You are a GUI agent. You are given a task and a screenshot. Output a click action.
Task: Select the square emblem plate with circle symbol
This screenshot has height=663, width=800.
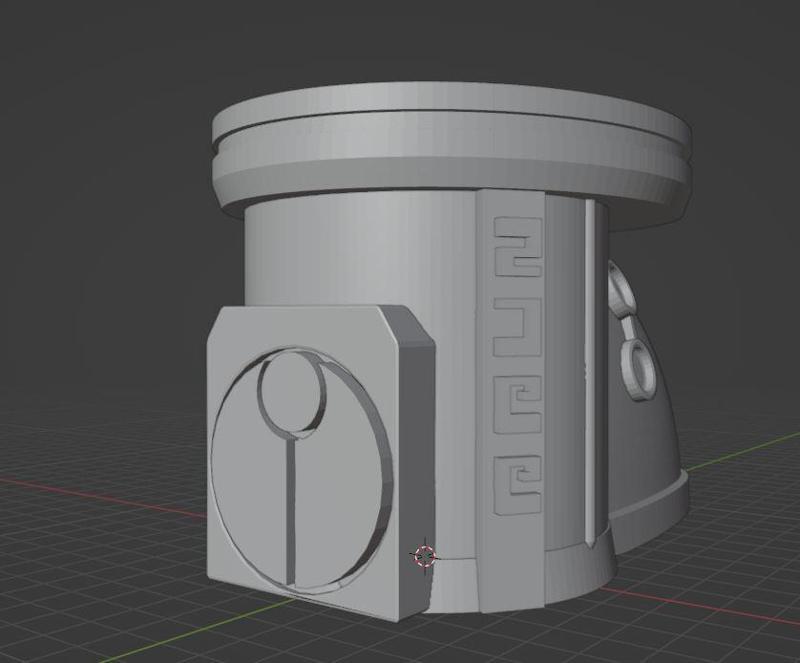click(320, 462)
